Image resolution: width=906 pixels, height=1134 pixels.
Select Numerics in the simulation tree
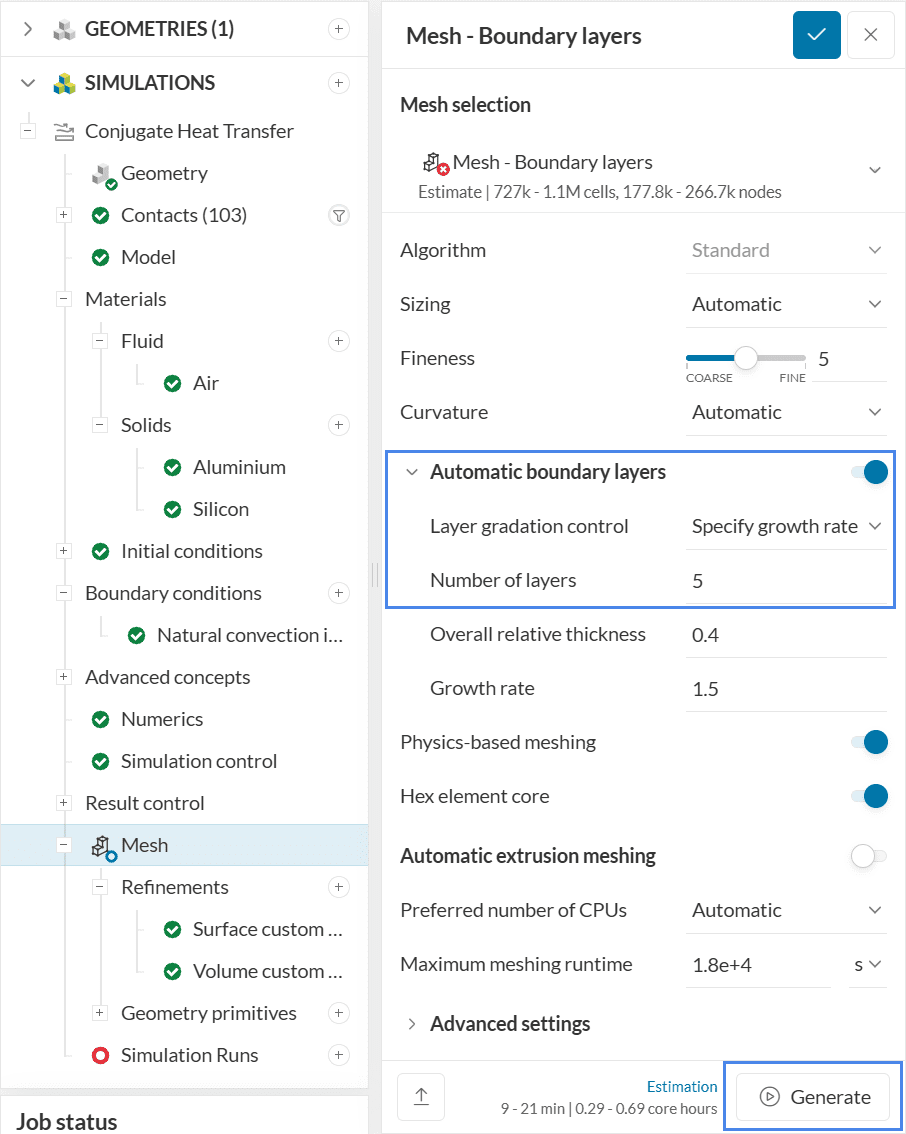point(161,719)
